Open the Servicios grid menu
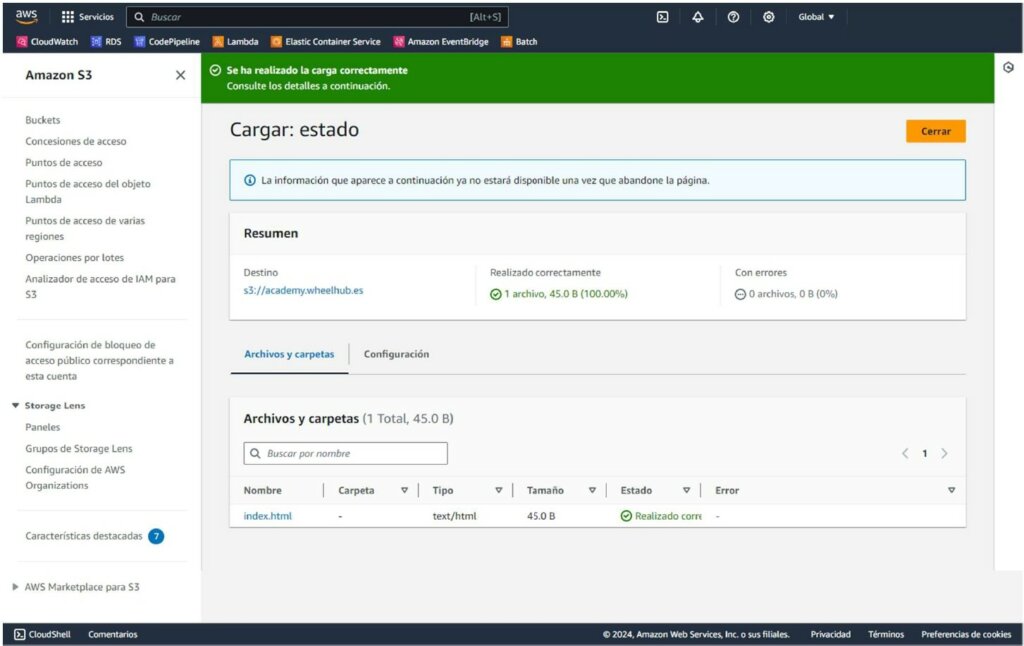 pyautogui.click(x=87, y=17)
